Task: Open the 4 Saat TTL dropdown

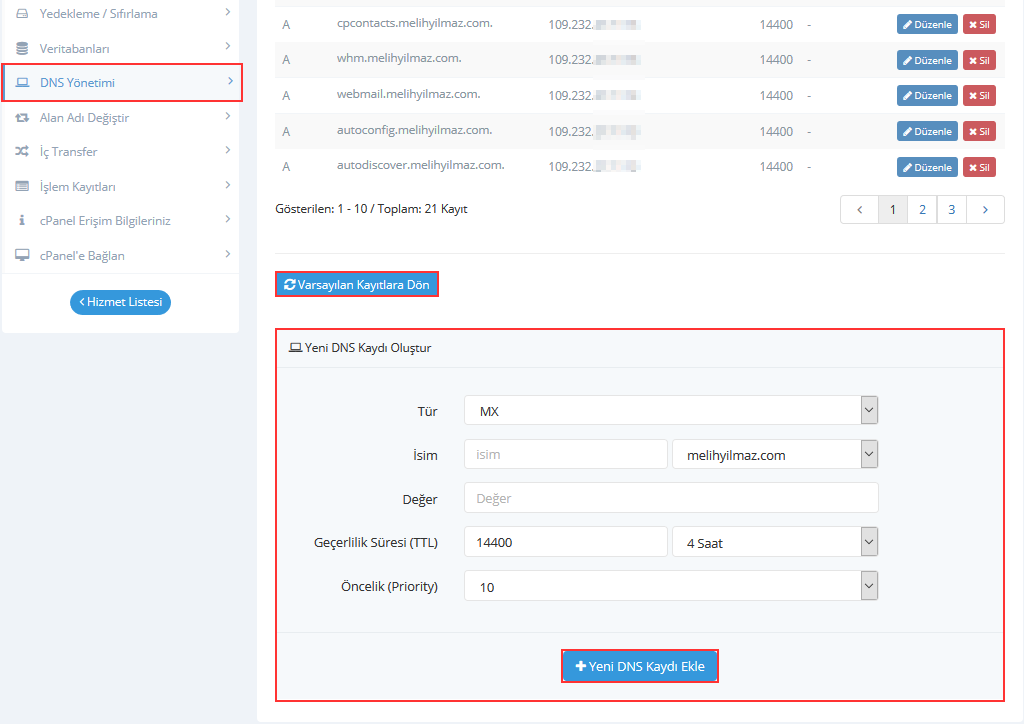Action: (x=775, y=543)
